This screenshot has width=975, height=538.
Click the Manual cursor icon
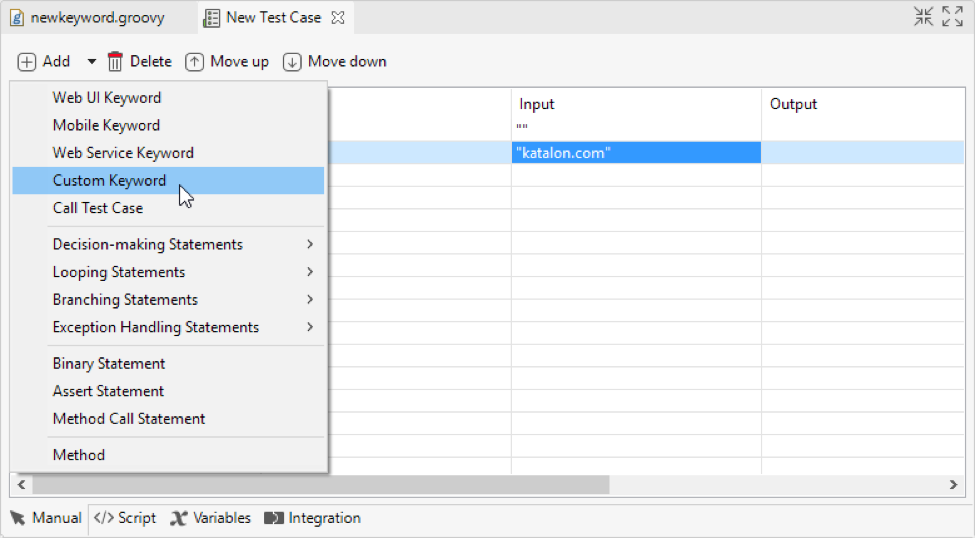(17, 518)
